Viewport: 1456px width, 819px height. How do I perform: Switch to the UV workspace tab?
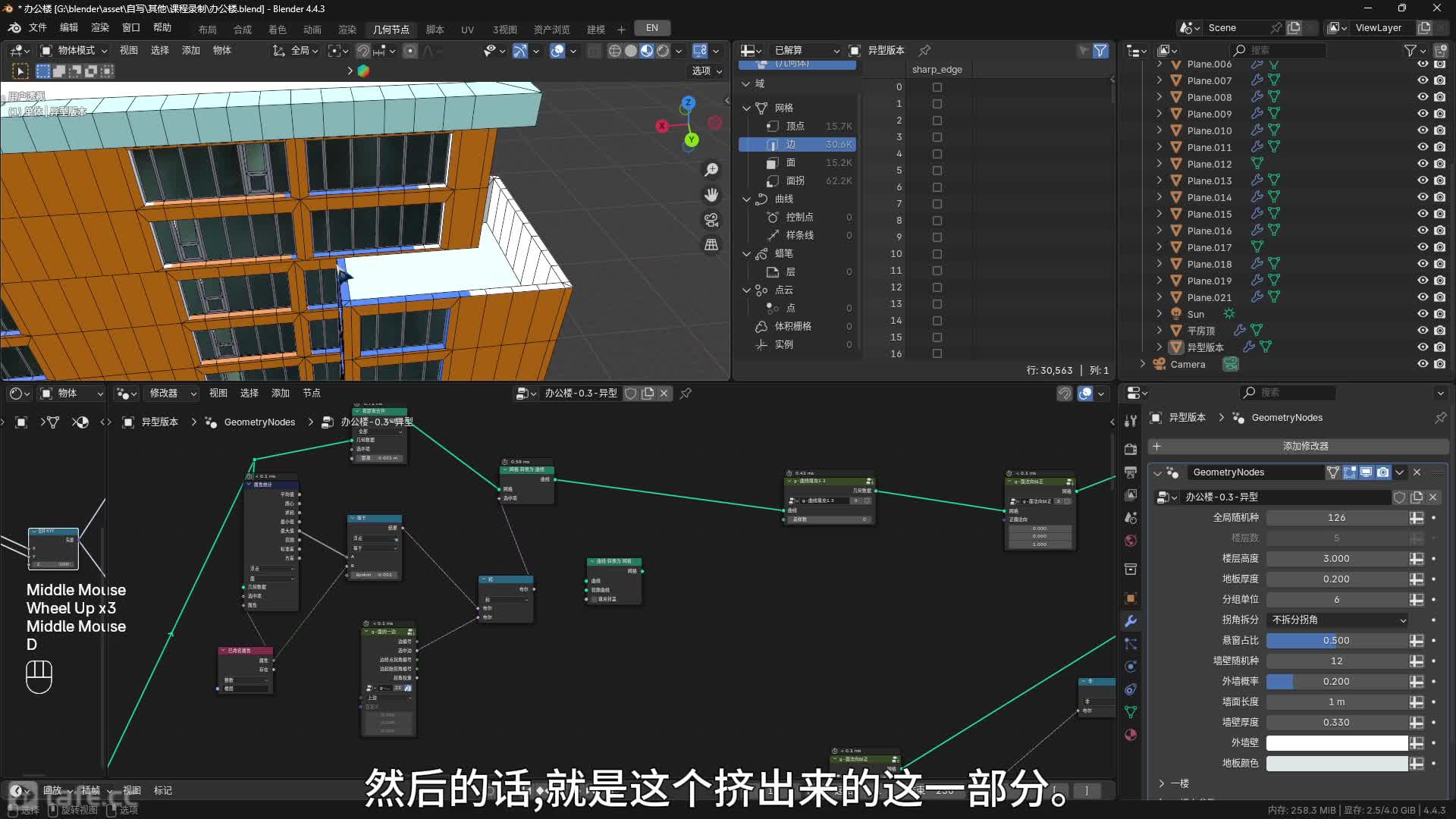coord(467,30)
